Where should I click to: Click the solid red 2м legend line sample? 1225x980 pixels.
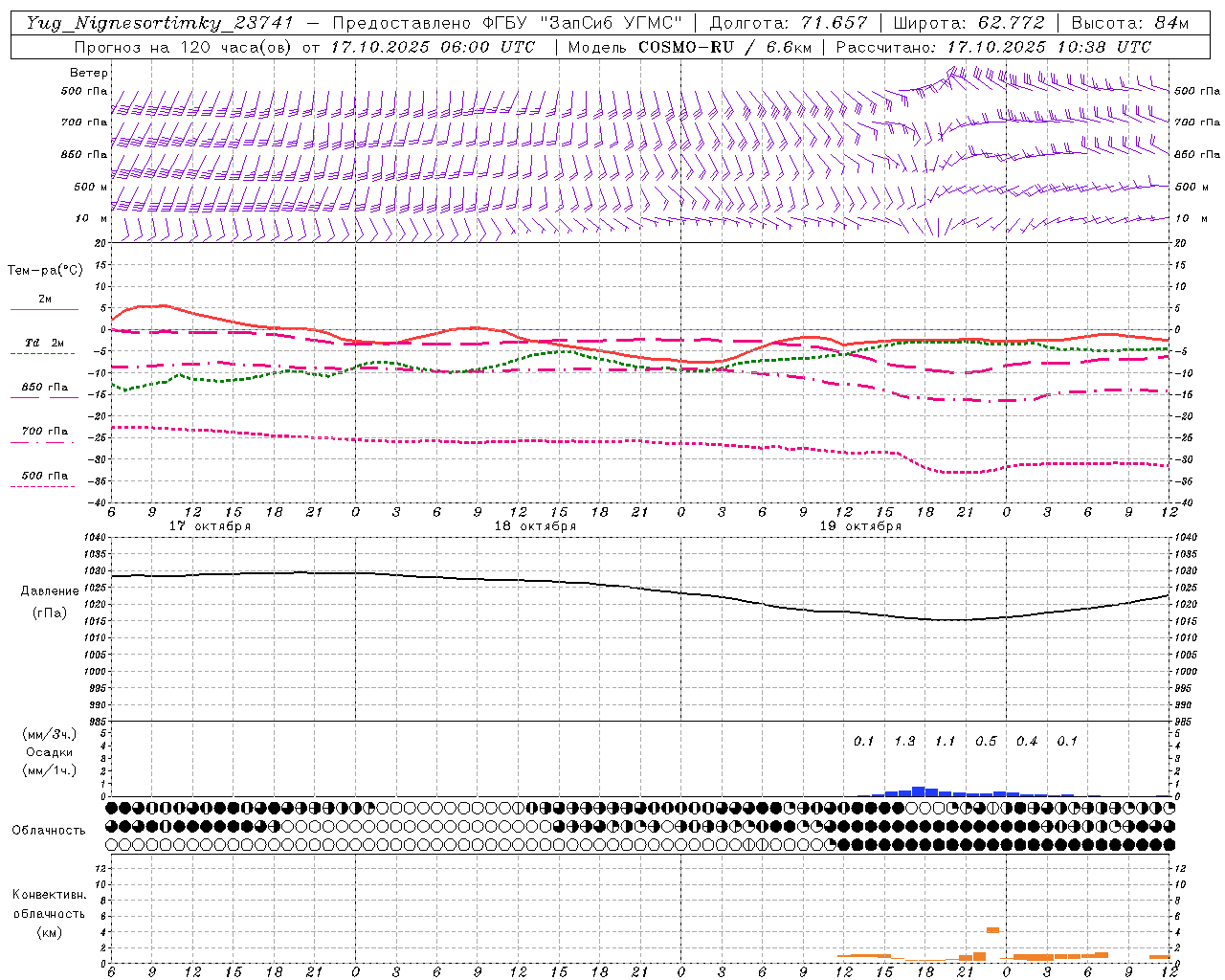tap(44, 309)
